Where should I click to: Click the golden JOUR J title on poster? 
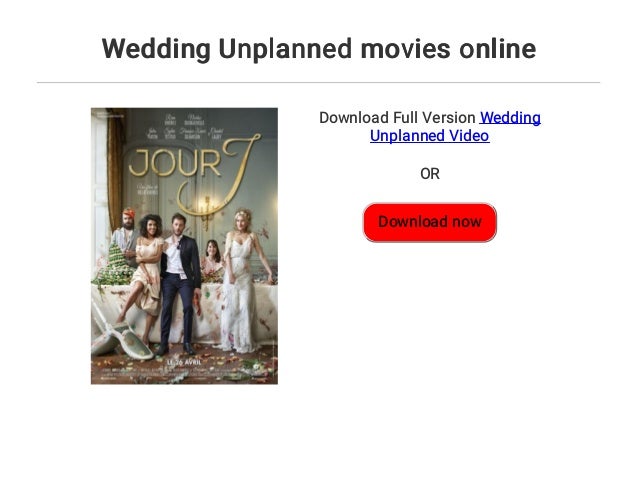[194, 171]
